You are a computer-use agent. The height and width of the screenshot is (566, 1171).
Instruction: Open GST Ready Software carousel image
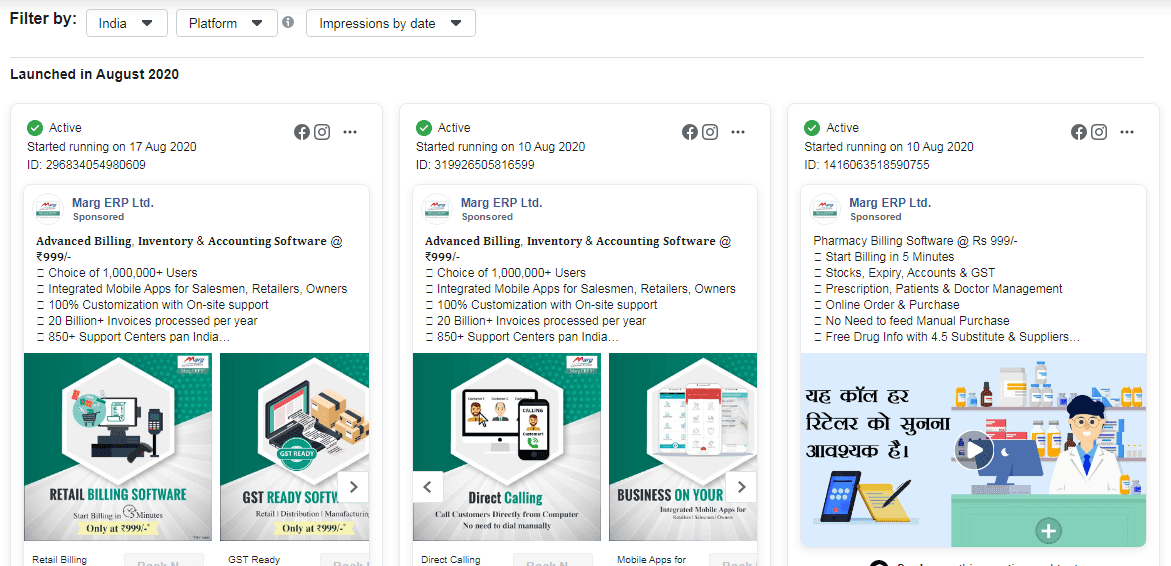click(295, 447)
